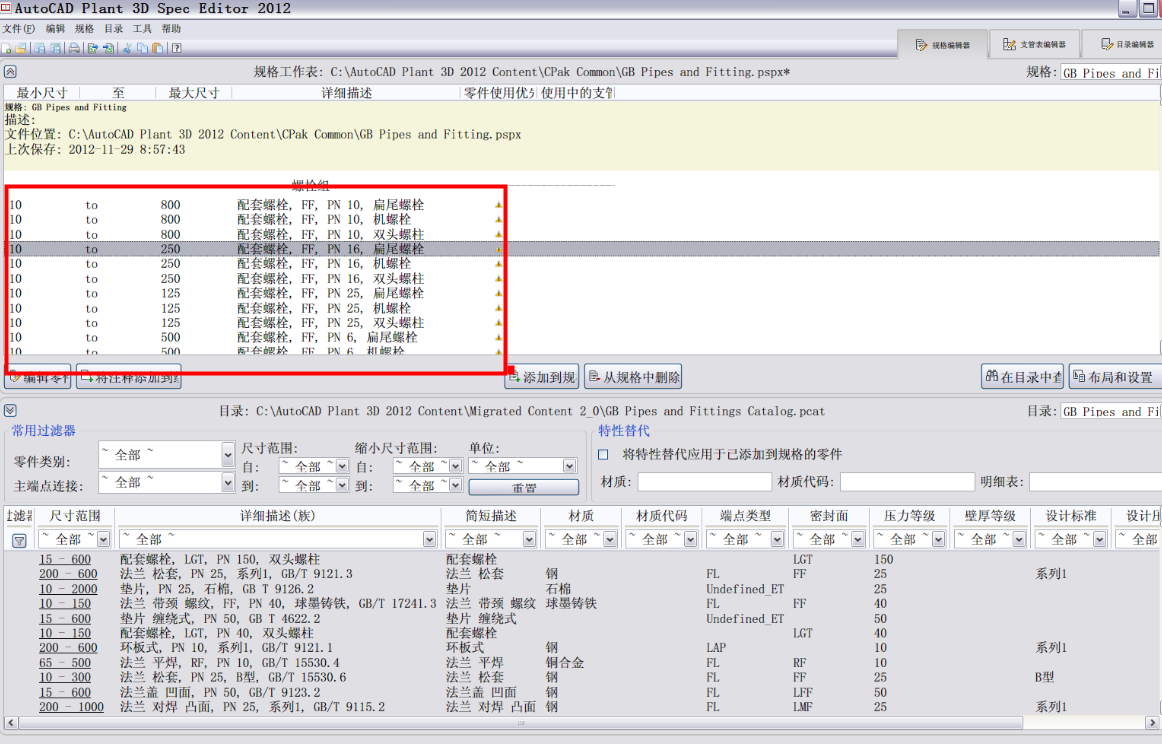Click the Save all toolbar icon
This screenshot has height=744, width=1162.
[55, 48]
